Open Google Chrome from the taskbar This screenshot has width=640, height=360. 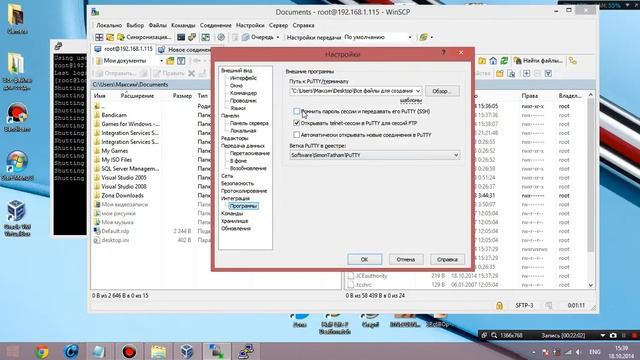[41, 351]
